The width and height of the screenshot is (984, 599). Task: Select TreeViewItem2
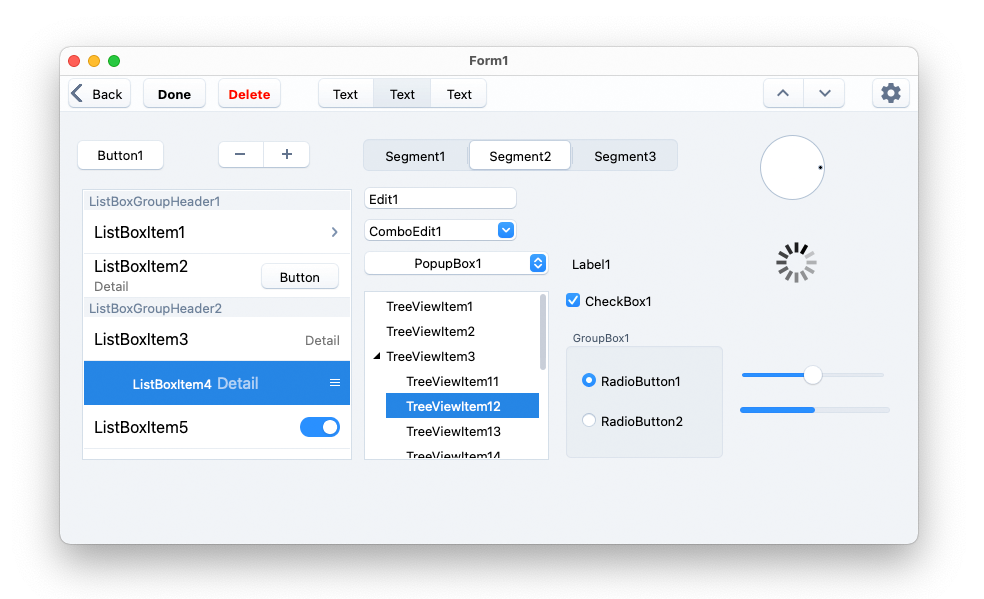tap(430, 331)
